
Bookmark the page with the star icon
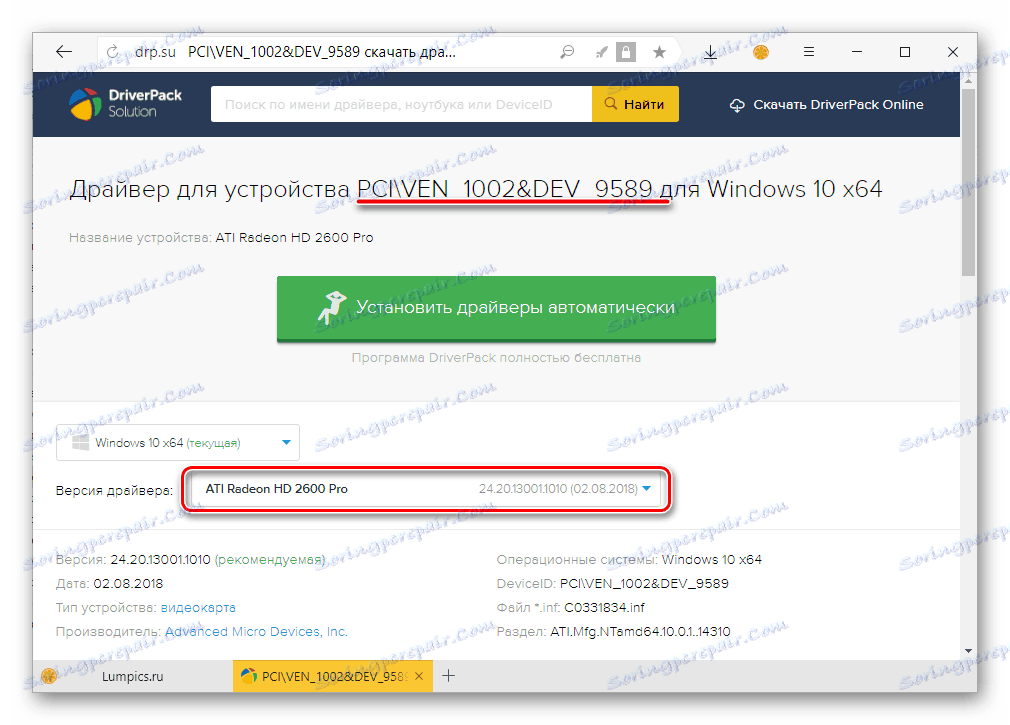pyautogui.click(x=659, y=51)
